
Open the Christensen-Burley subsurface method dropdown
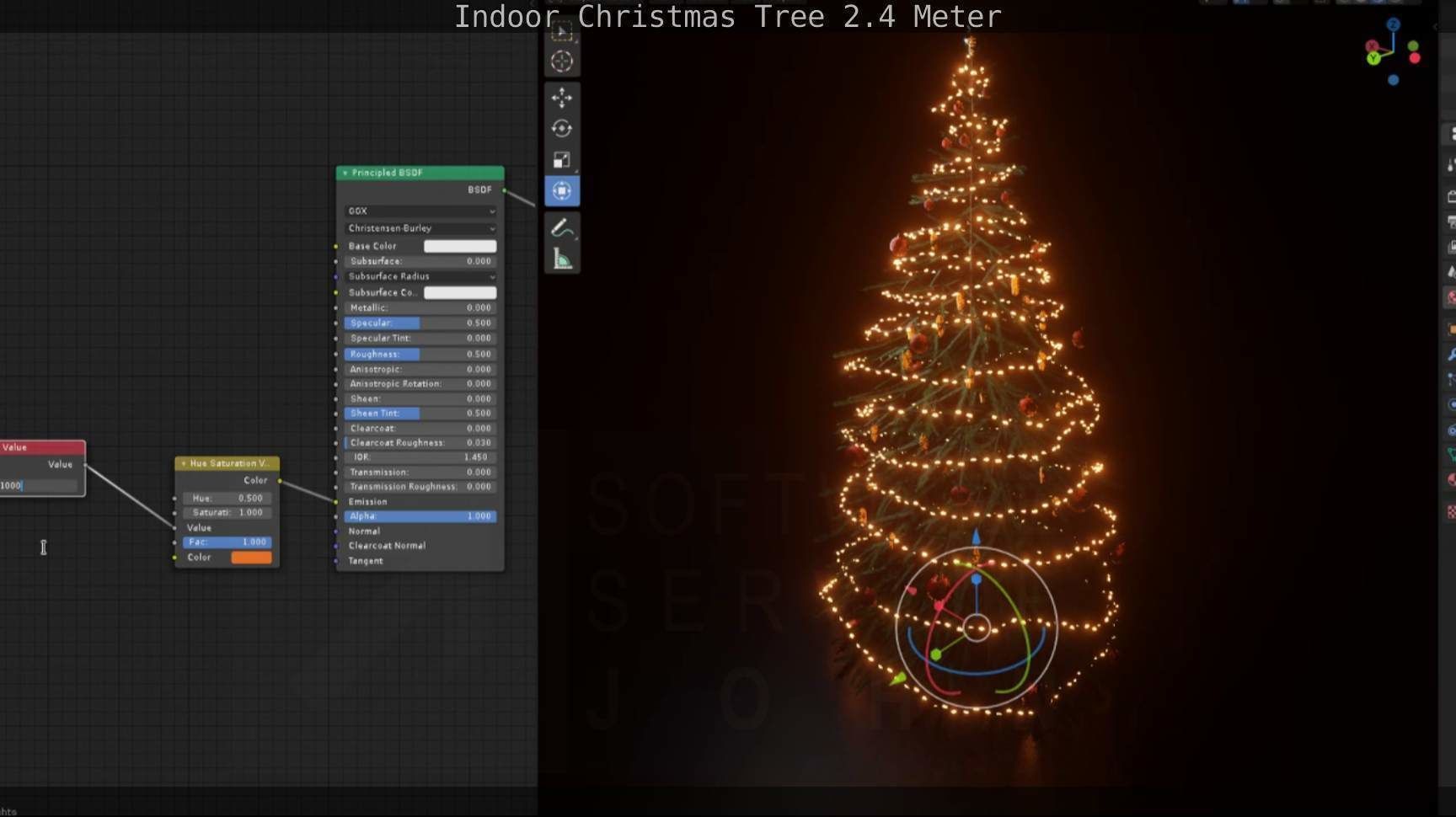(420, 228)
